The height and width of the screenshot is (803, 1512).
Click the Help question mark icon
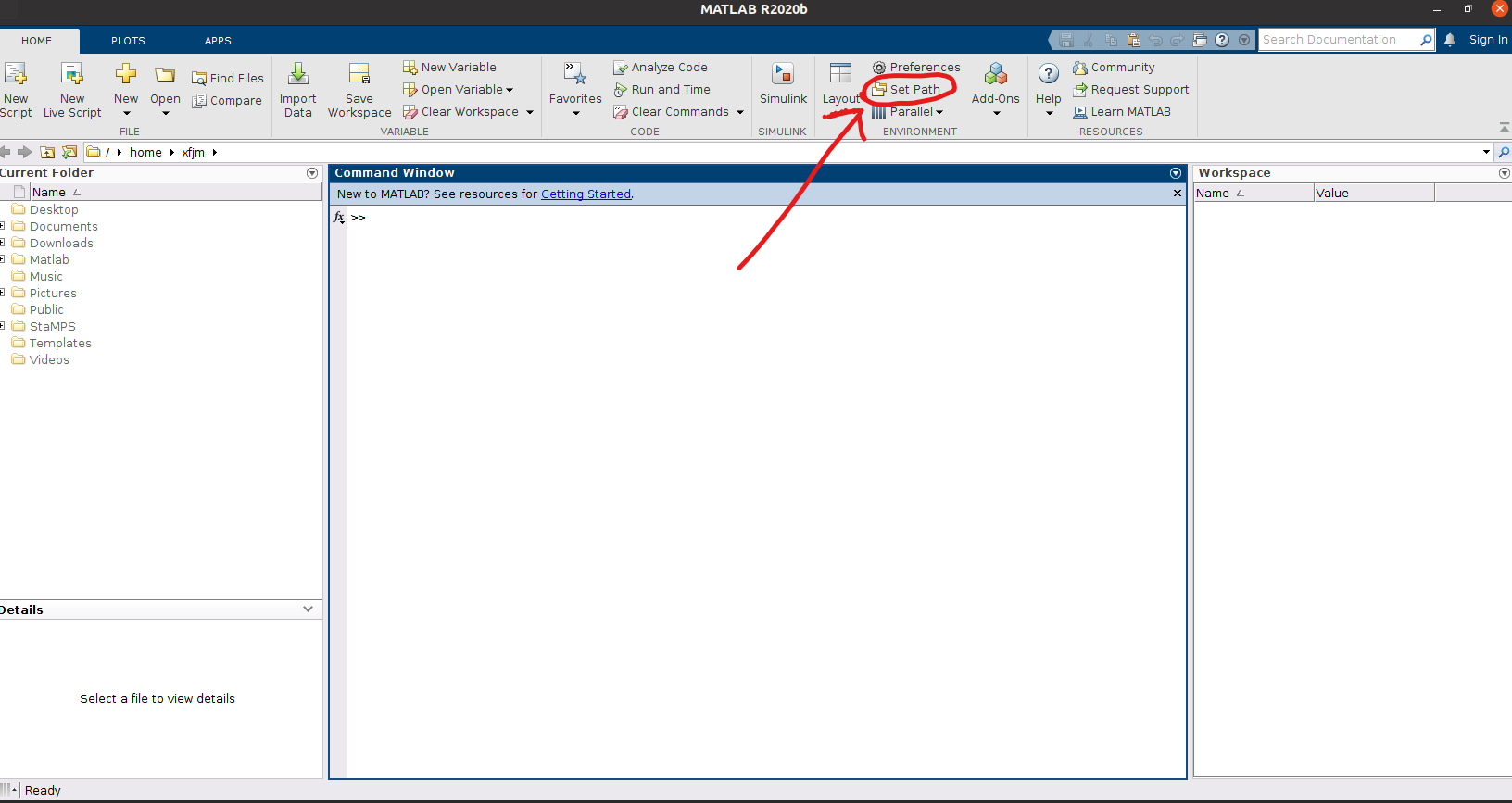tap(1049, 73)
